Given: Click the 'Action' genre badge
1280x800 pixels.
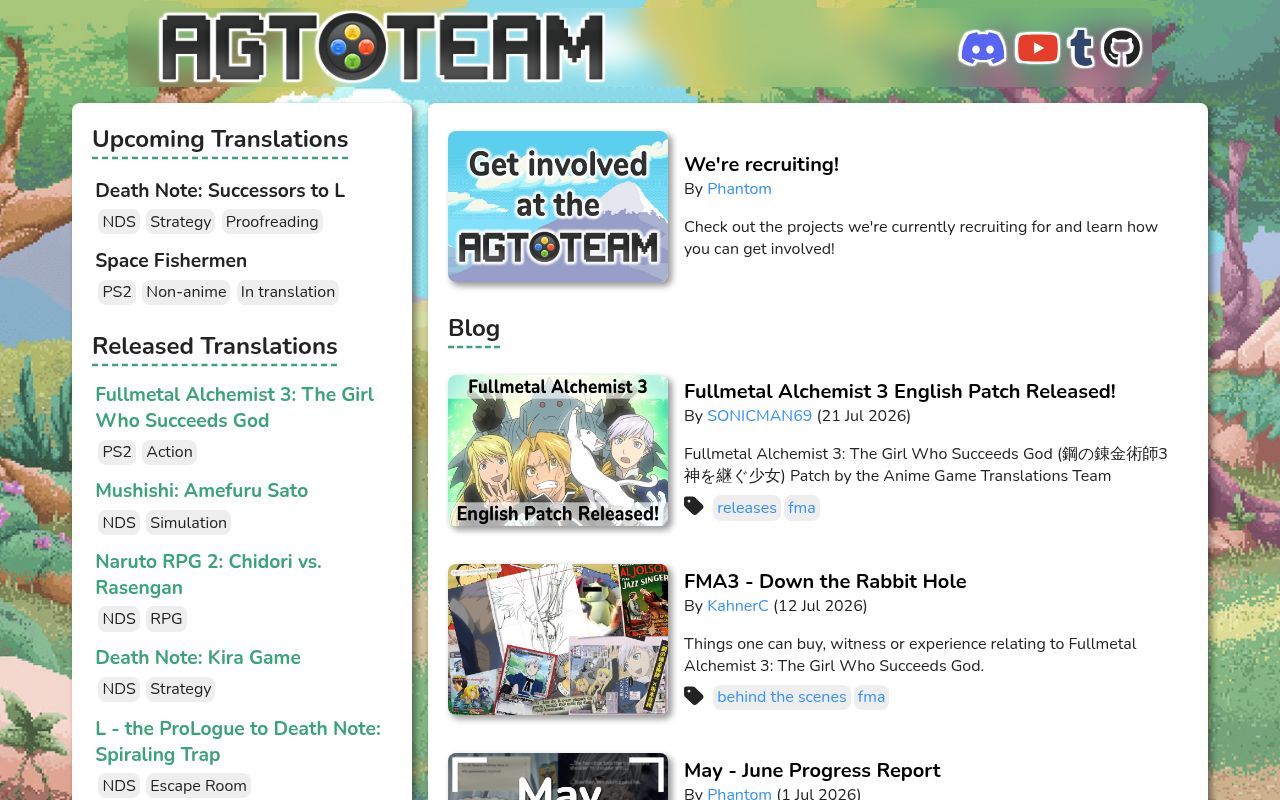Looking at the screenshot, I should [169, 452].
